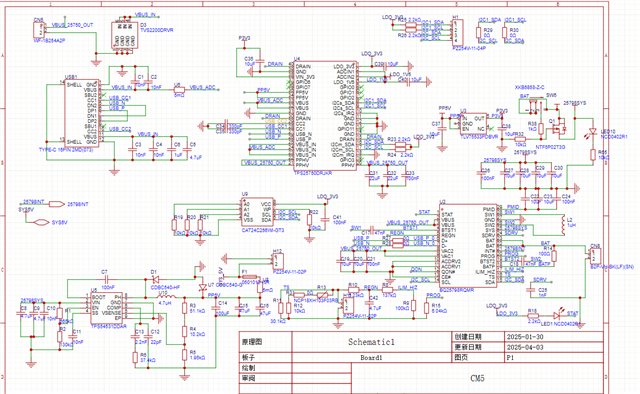The height and width of the screenshot is (394, 640).
Task: Click the Q1 MOSFET transistor symbol
Action: 558,127
